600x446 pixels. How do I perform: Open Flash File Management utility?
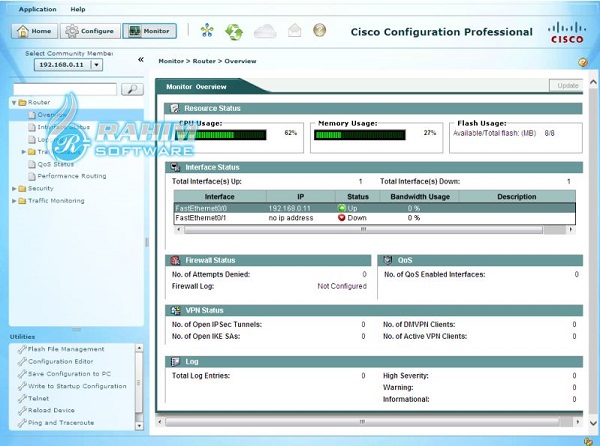[66, 349]
